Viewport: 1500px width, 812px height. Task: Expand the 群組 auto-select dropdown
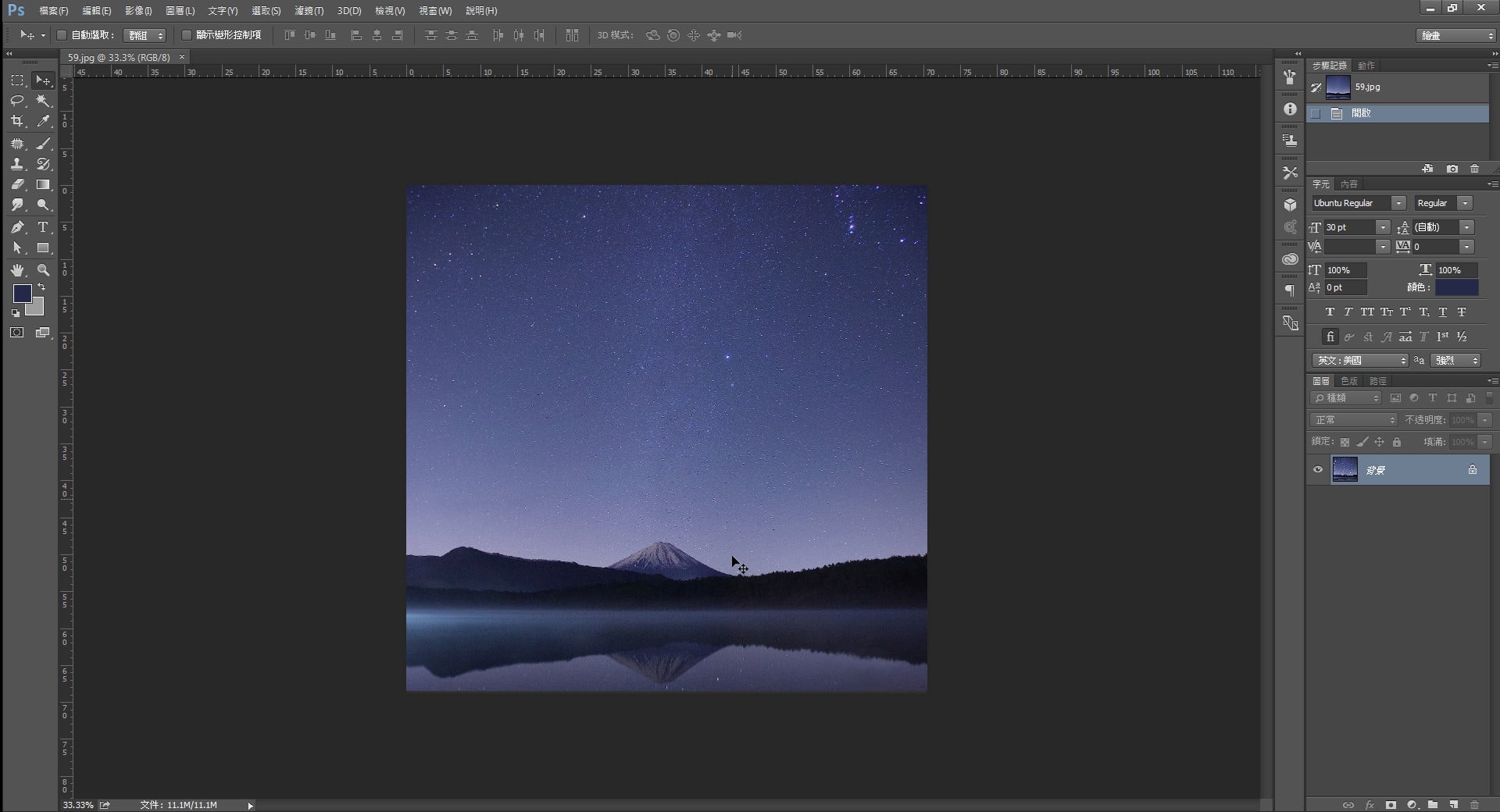coord(145,35)
